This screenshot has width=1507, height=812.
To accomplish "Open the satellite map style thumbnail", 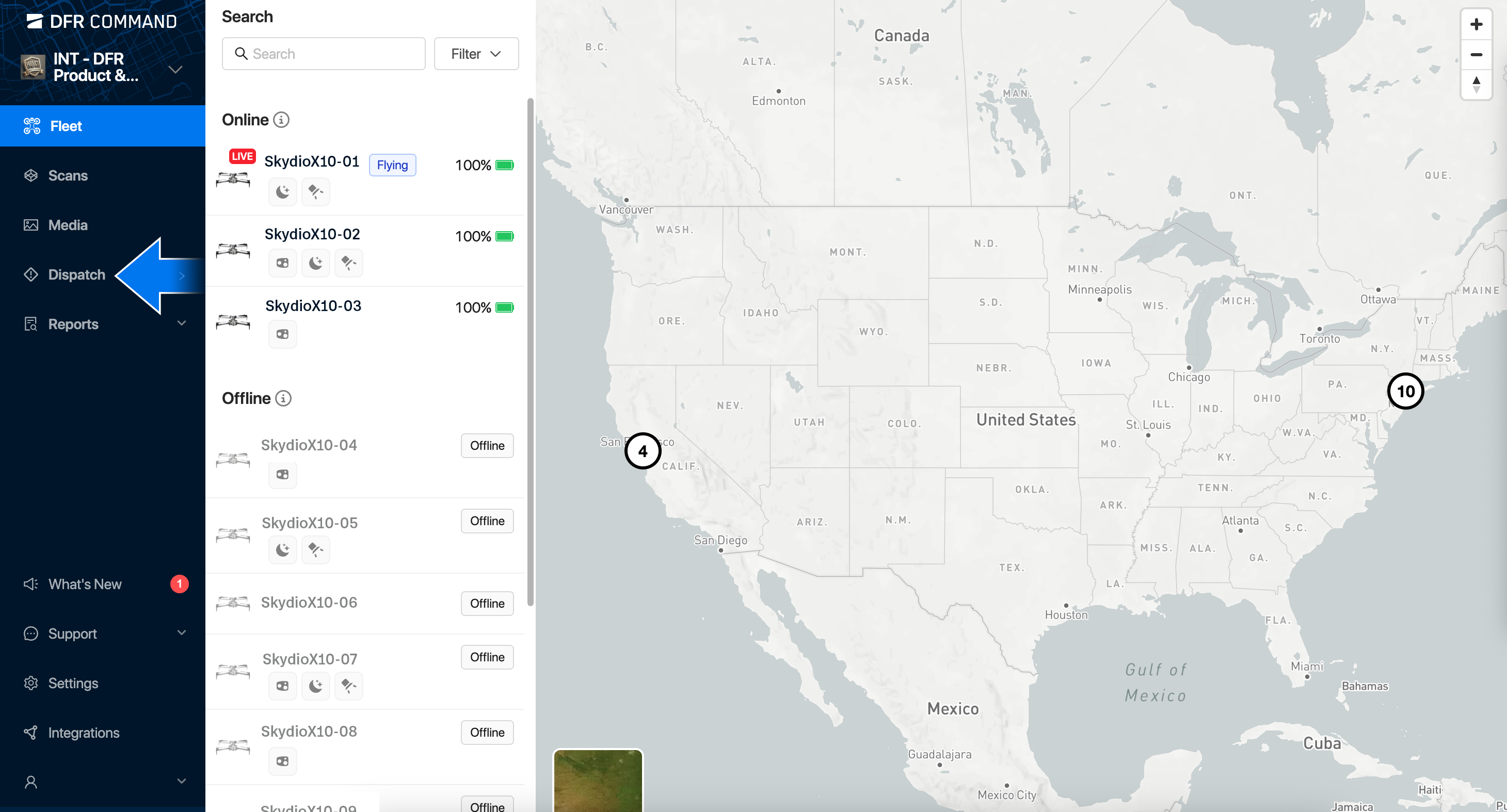I will [x=598, y=781].
